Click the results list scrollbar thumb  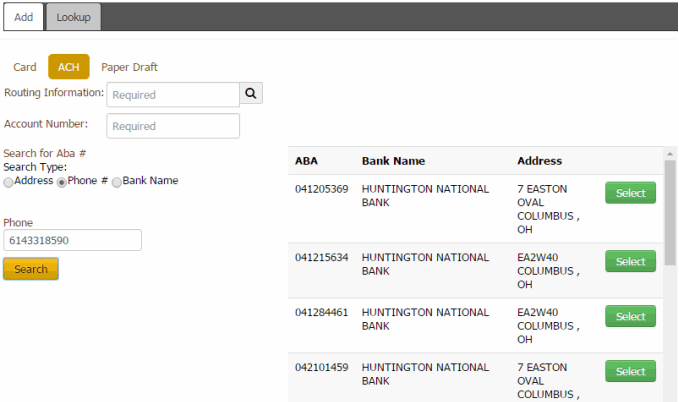point(670,210)
